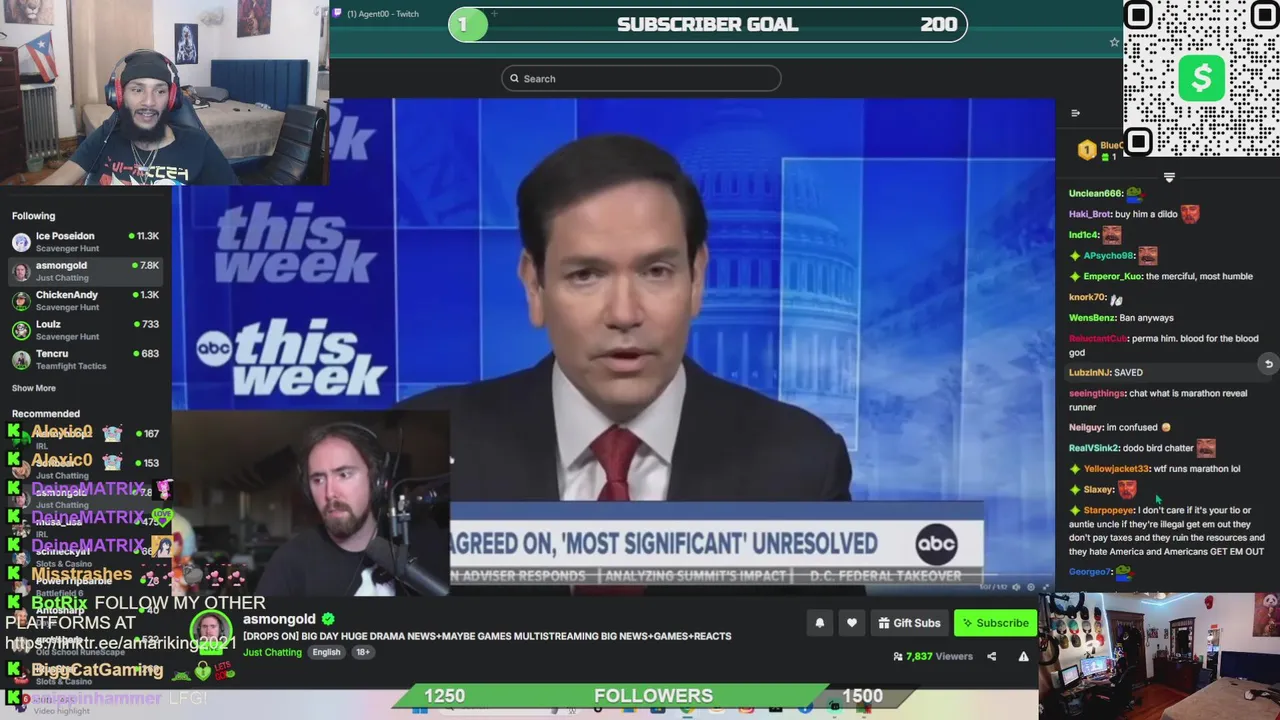
Task: Select the Agent00 - Twitch browser tab
Action: coord(383,14)
